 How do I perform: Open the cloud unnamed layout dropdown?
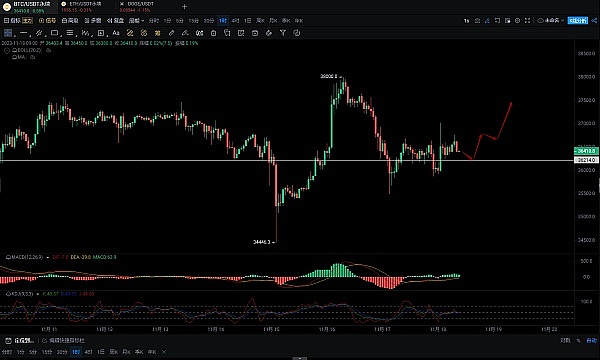click(551, 21)
